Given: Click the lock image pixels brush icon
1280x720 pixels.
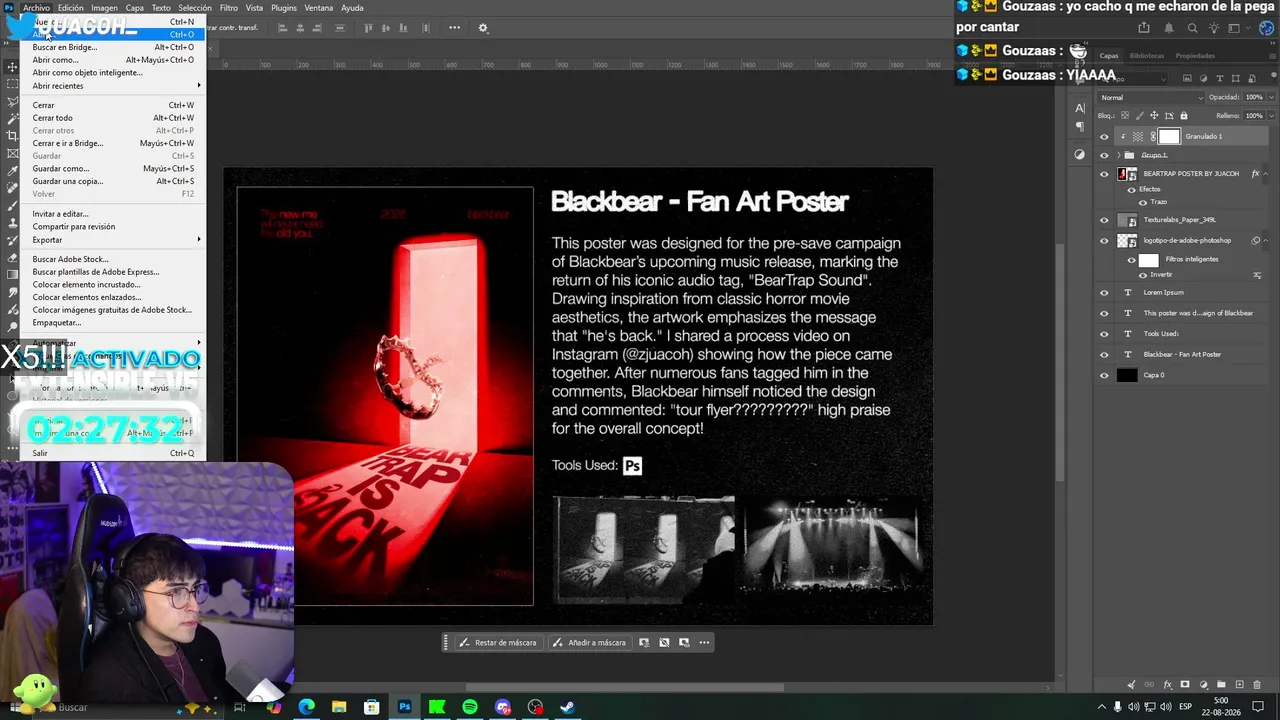Looking at the screenshot, I should [x=1139, y=116].
